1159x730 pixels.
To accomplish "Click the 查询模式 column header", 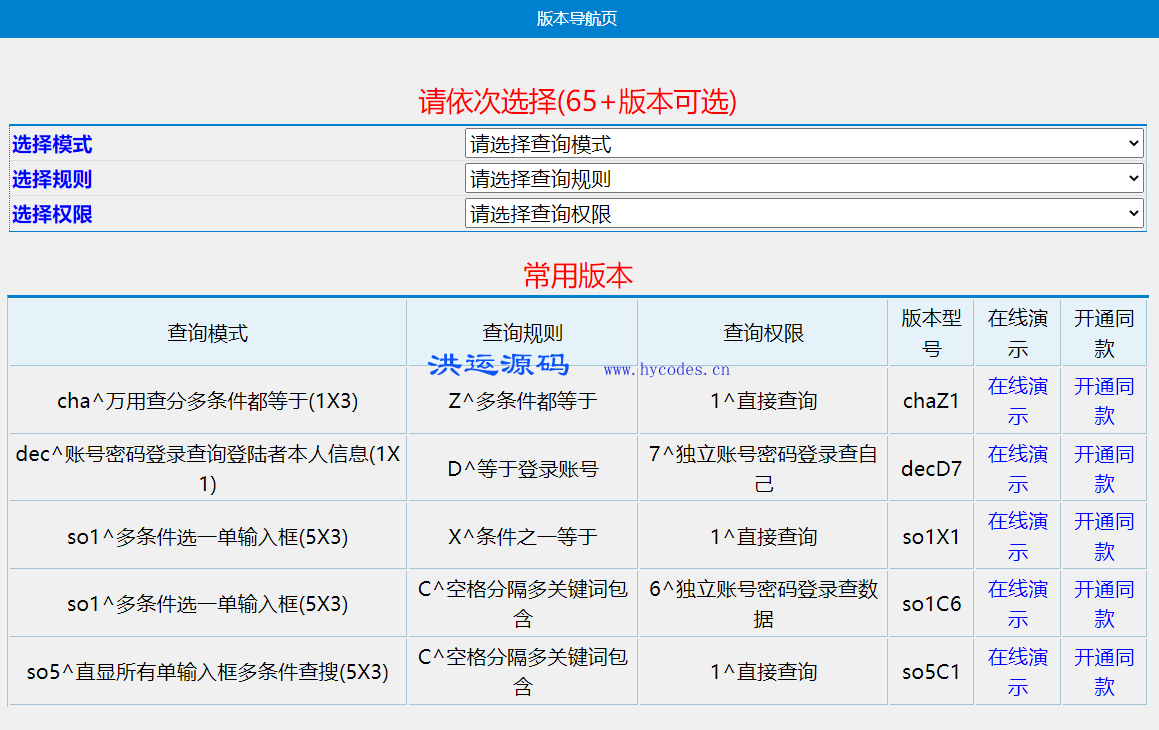I will point(208,332).
